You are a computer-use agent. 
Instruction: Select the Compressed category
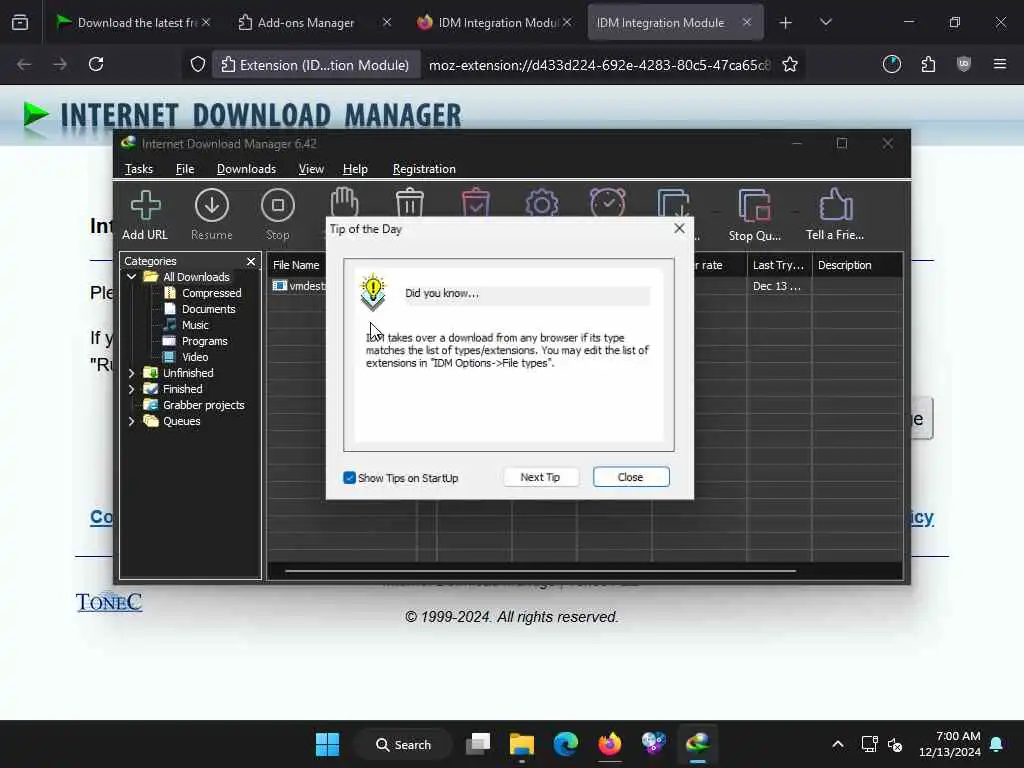[x=203, y=293]
